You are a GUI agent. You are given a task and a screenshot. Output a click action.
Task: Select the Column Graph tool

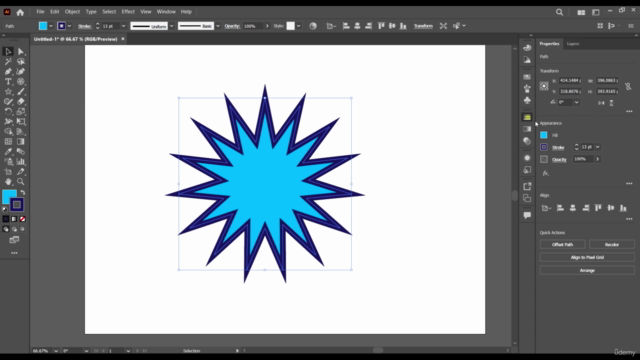(x=21, y=162)
